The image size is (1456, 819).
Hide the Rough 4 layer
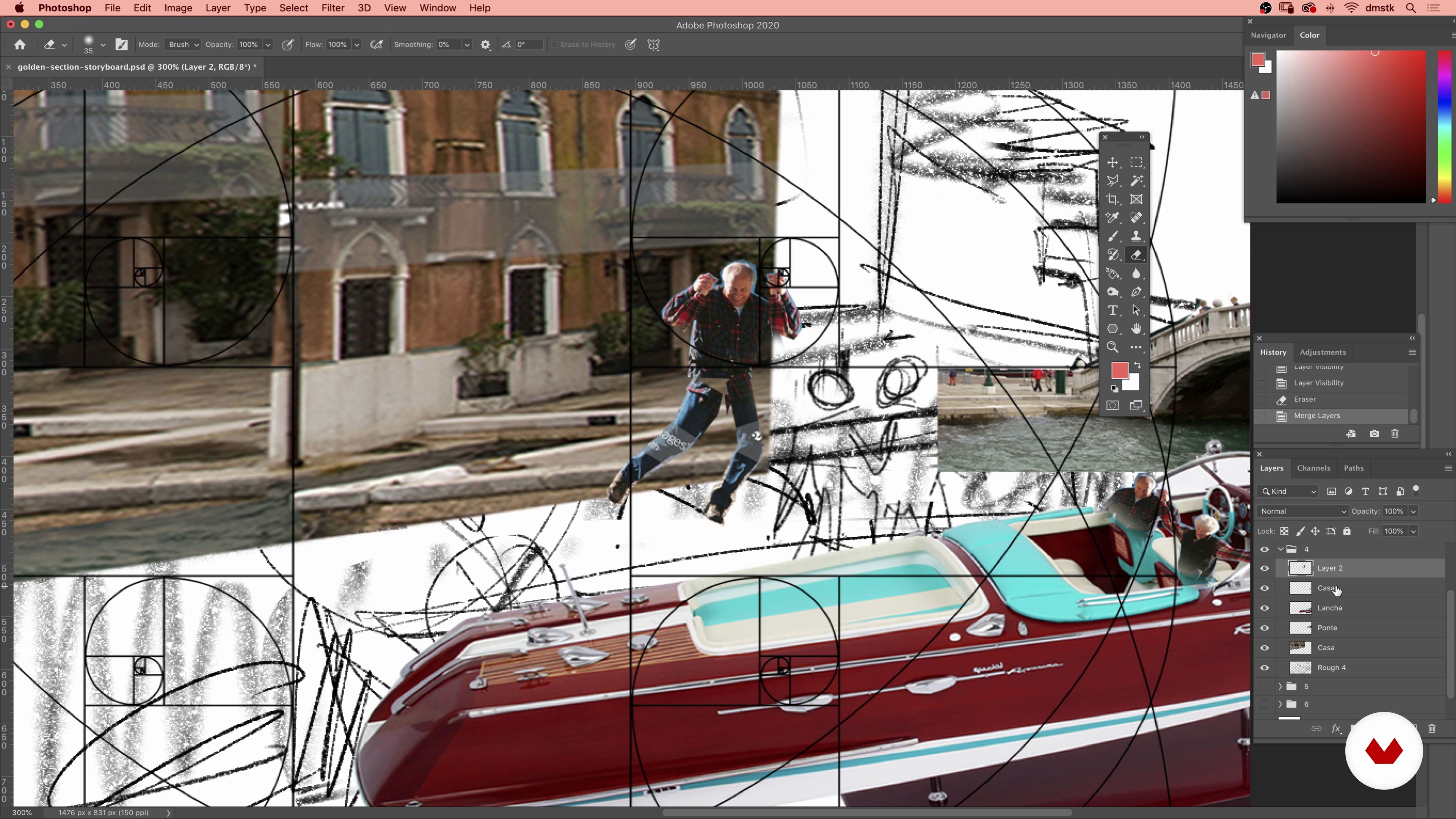(x=1265, y=667)
